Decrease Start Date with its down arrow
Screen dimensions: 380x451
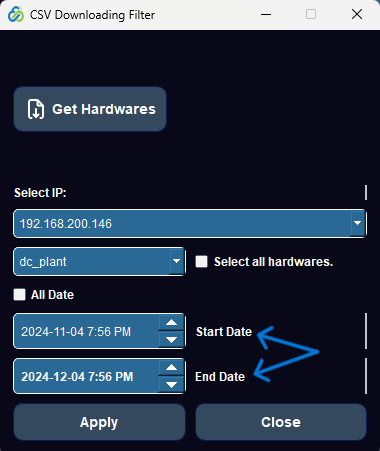pos(171,340)
